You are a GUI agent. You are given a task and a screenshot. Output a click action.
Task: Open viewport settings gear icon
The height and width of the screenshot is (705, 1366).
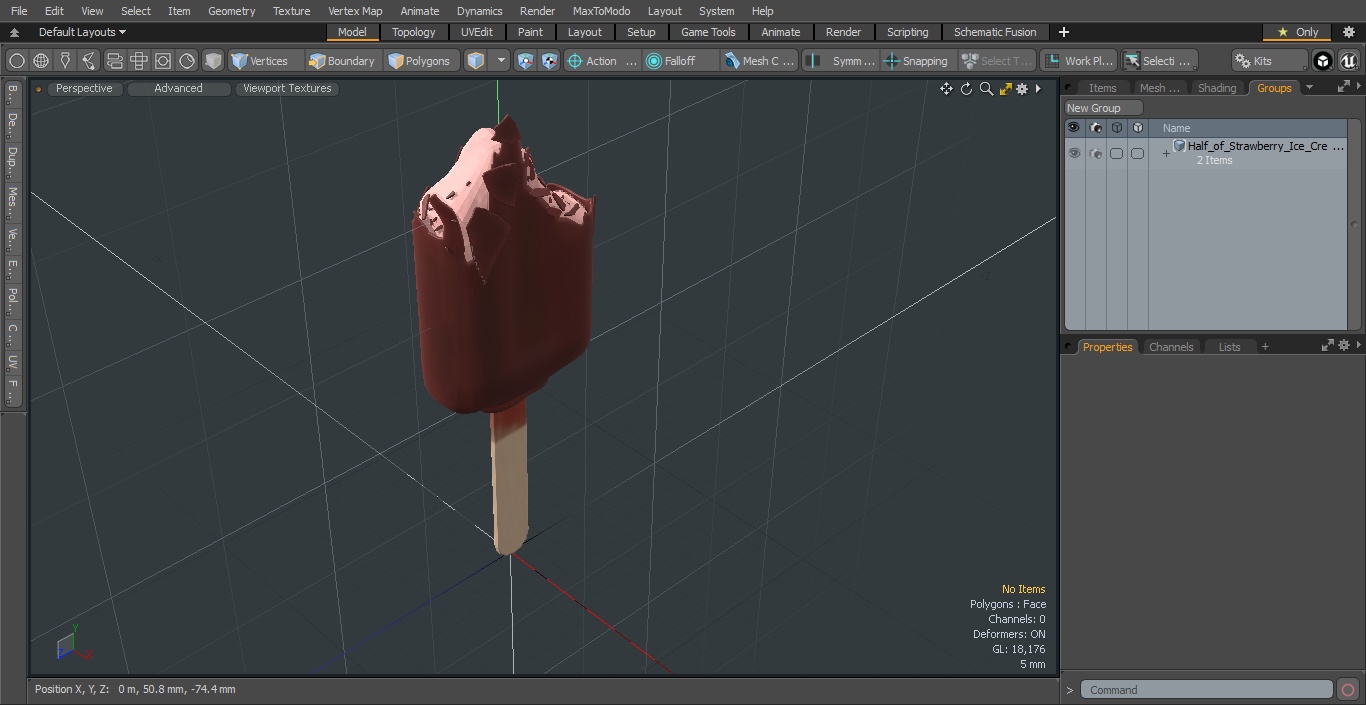[1022, 89]
